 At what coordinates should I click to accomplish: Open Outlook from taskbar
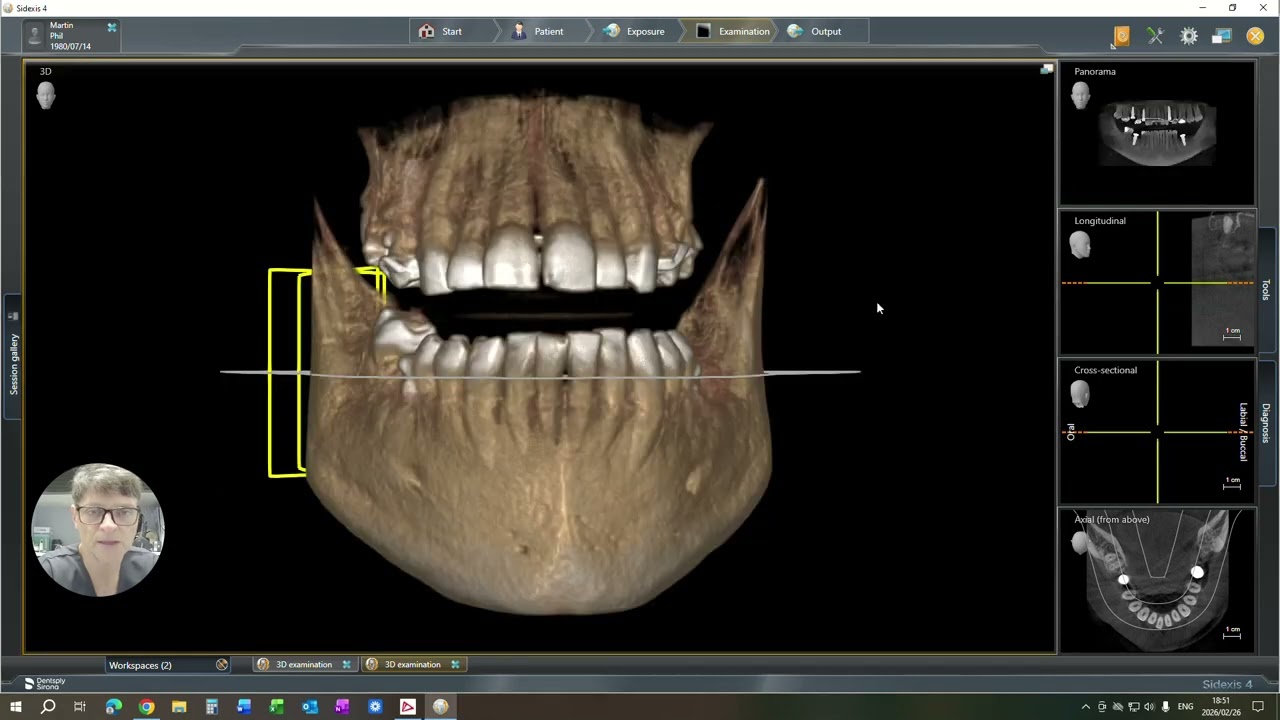[310, 707]
